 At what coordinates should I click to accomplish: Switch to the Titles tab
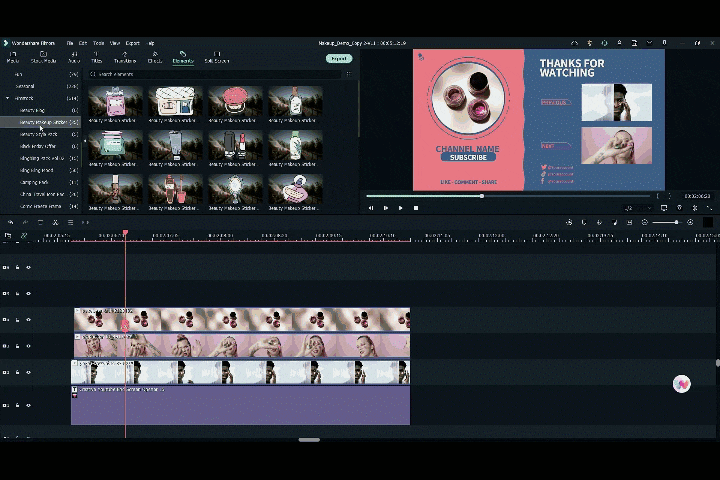click(x=96, y=57)
